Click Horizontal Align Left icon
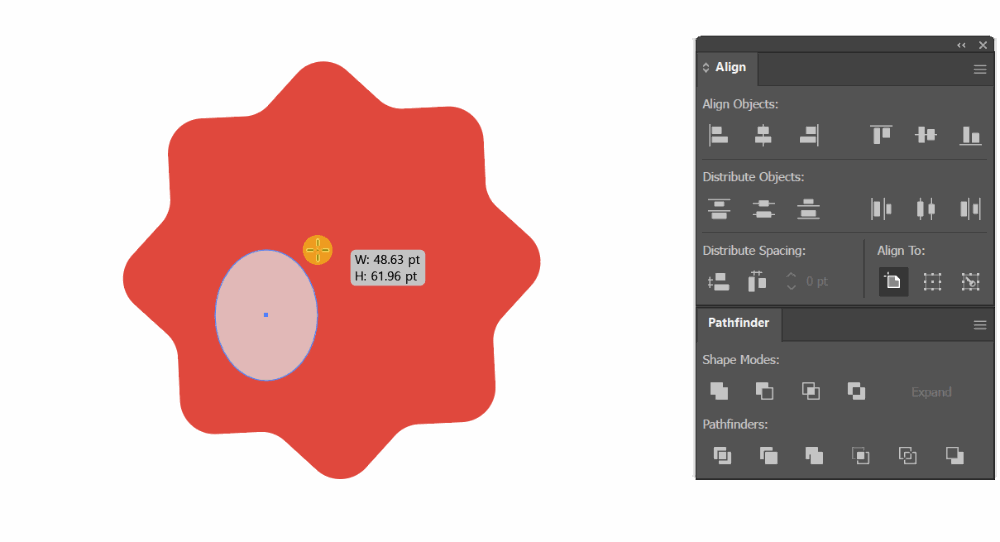This screenshot has height=542, width=1000. coord(719,135)
